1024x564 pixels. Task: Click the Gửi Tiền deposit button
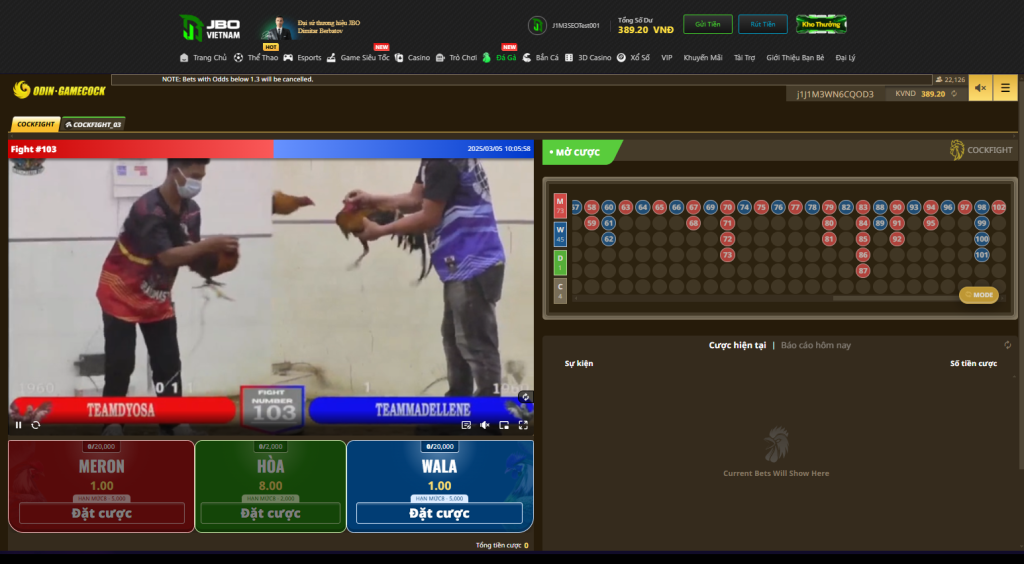coord(707,24)
